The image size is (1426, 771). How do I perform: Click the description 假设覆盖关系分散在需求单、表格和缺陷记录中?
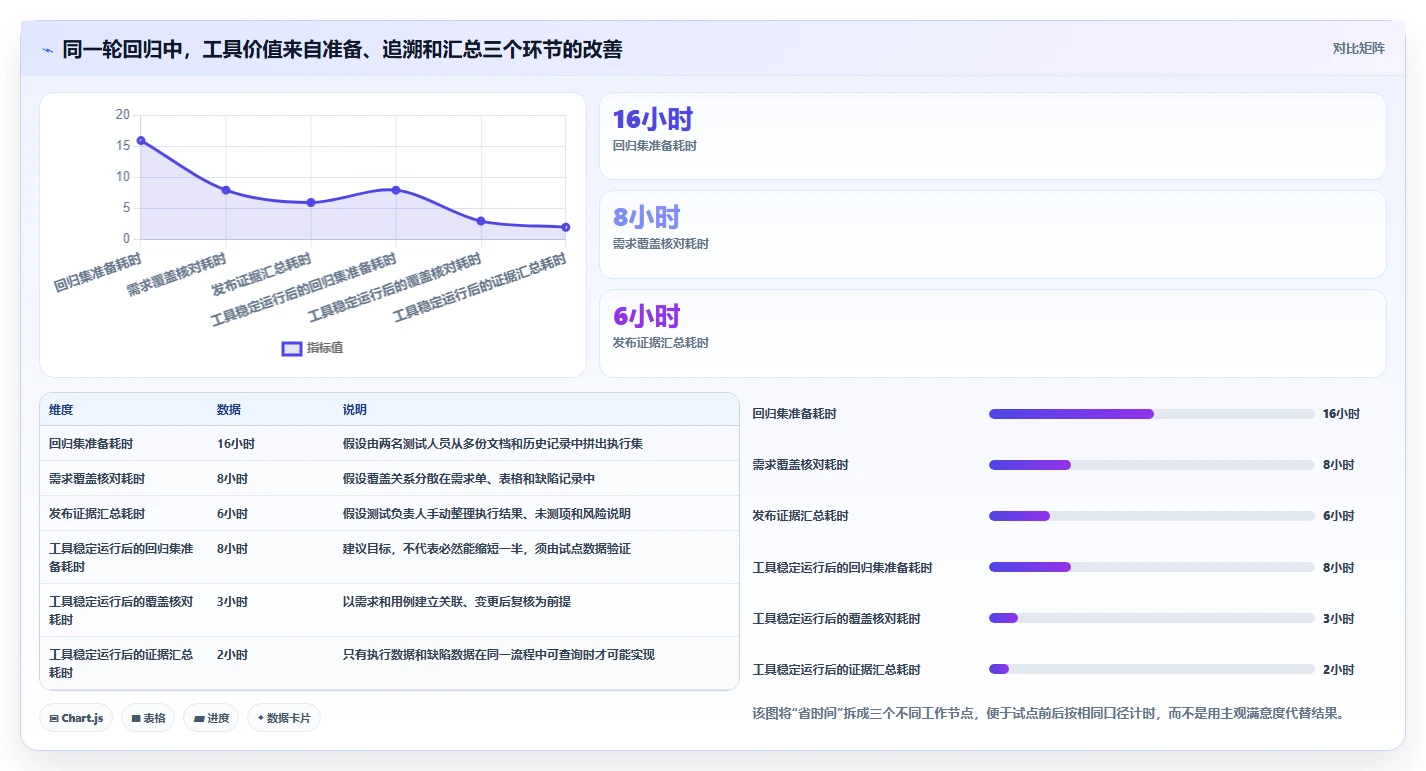[469, 479]
